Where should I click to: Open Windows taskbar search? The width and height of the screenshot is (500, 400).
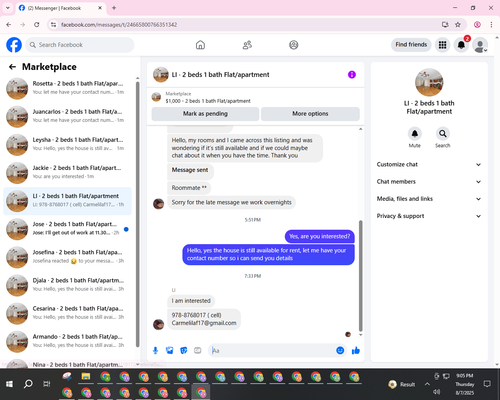pyautogui.click(x=28, y=384)
